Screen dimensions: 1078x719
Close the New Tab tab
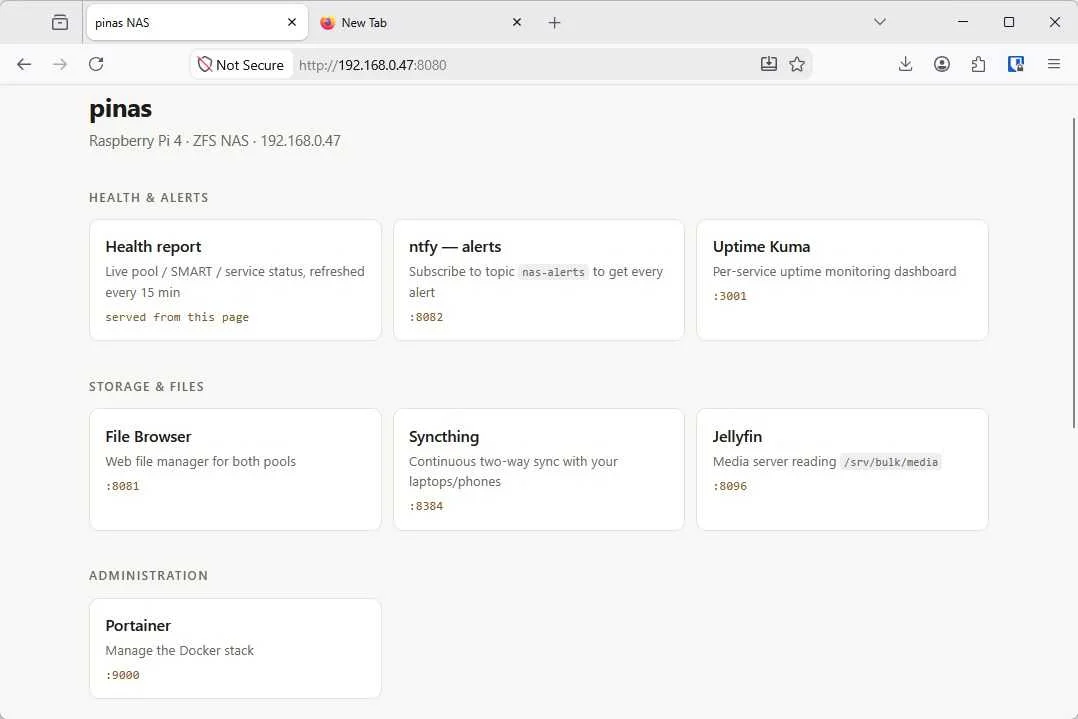[x=517, y=23]
